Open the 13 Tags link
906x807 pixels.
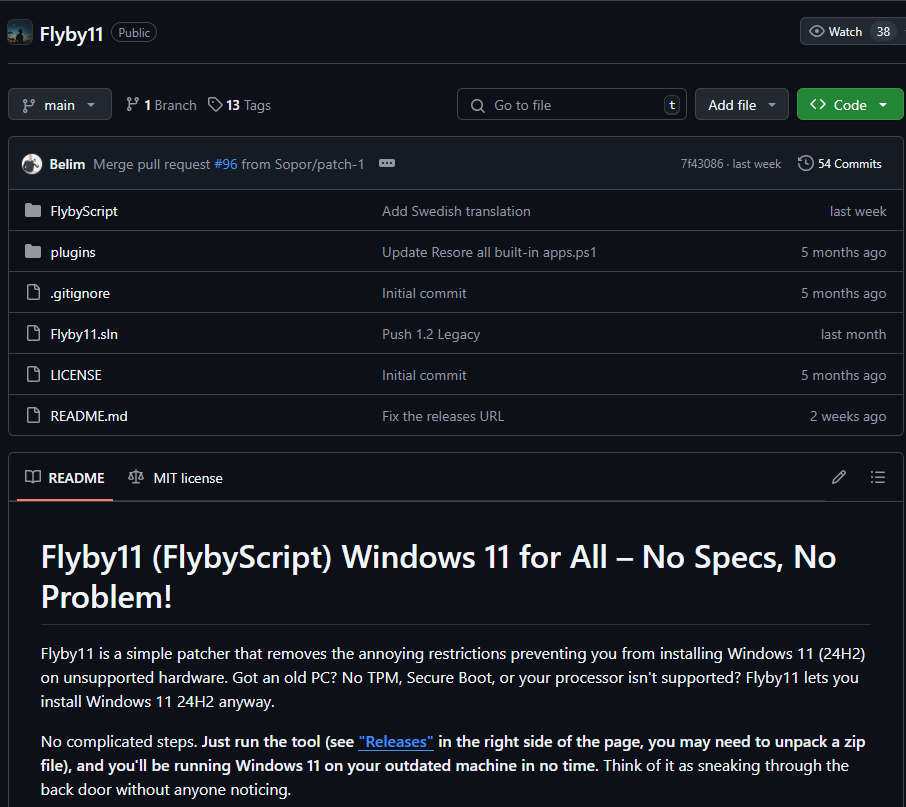(239, 105)
